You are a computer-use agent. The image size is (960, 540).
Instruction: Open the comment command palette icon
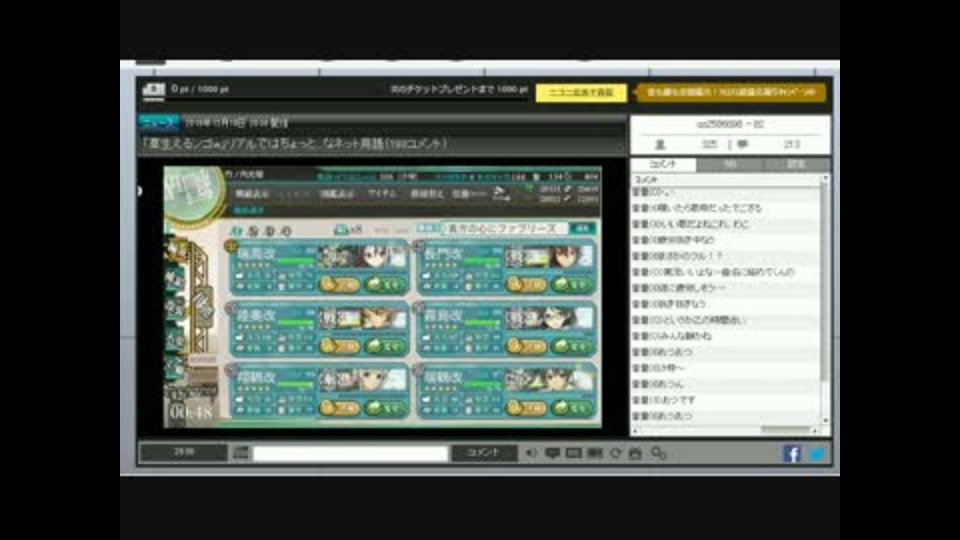[240, 453]
